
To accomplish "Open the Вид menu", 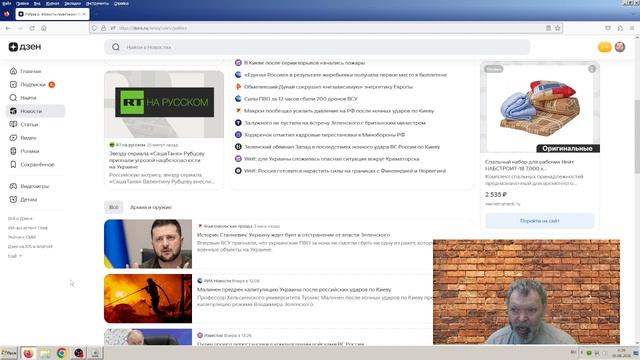I will pyautogui.click(x=37, y=3).
